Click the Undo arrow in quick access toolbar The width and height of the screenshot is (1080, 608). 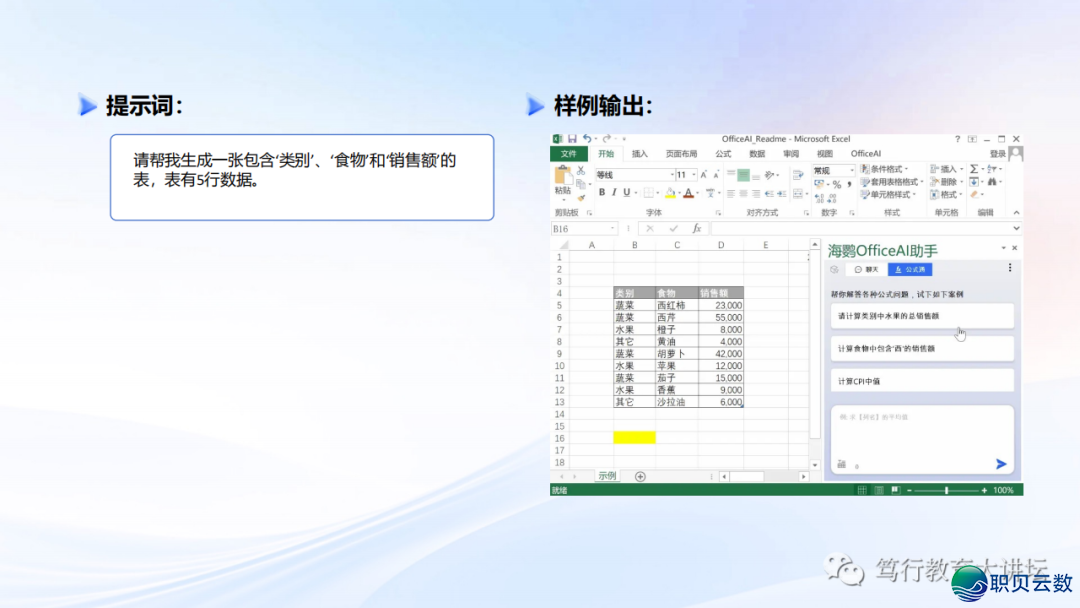click(x=586, y=139)
